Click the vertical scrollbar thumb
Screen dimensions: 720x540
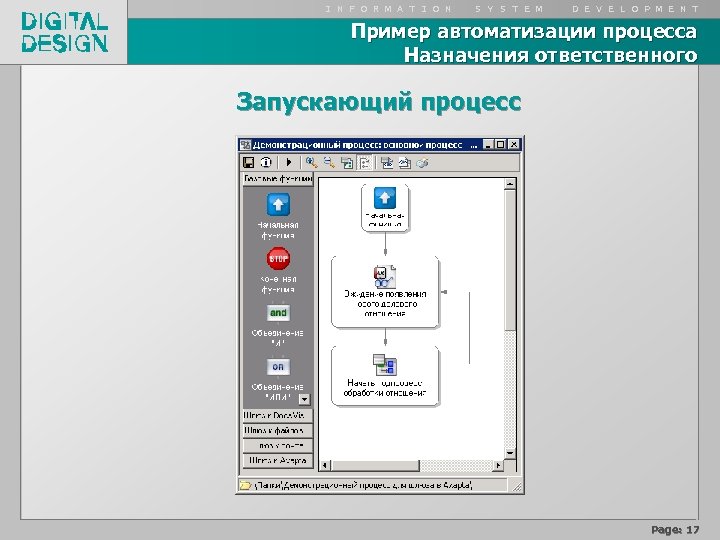pos(510,260)
